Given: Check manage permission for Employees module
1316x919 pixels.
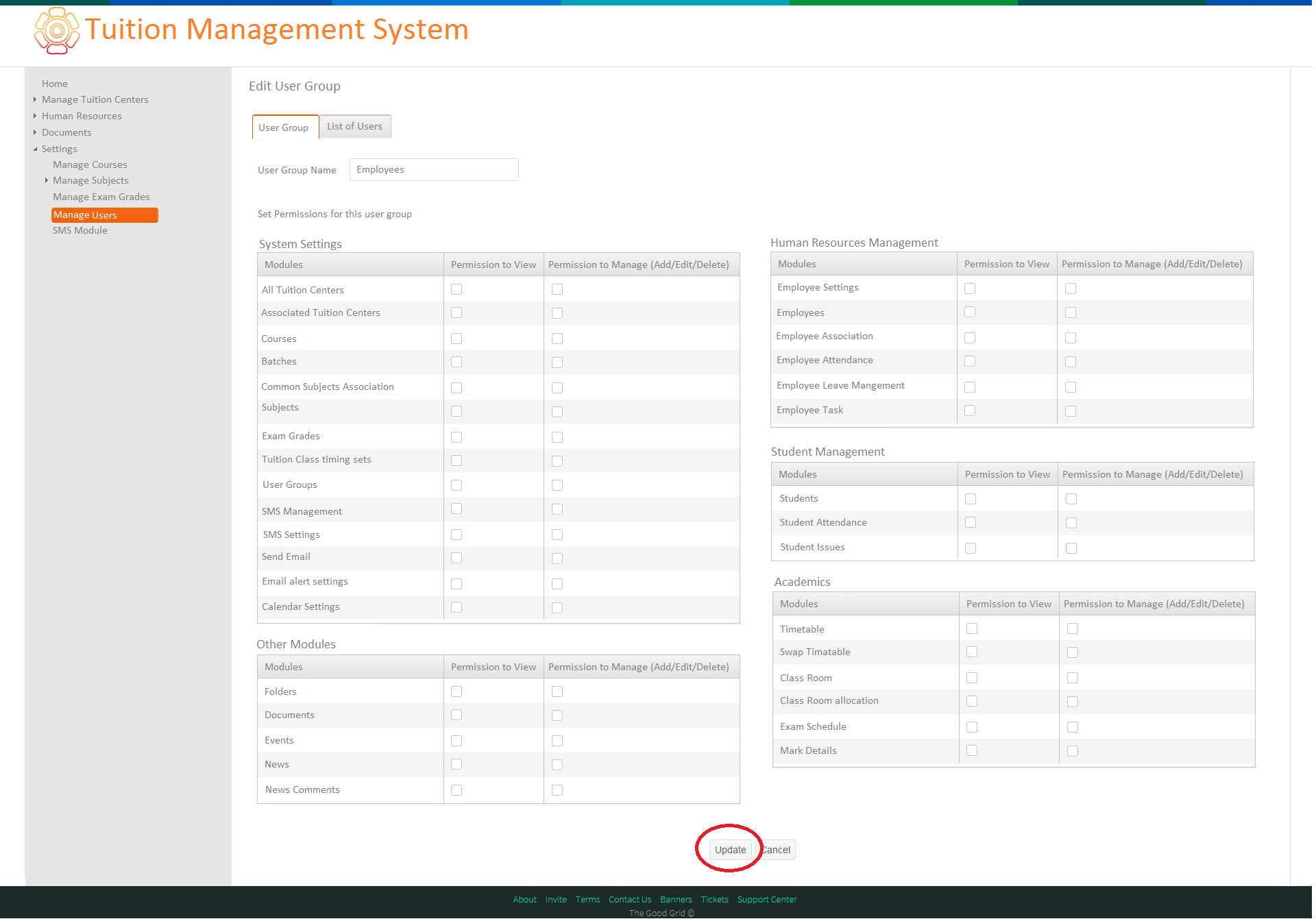Looking at the screenshot, I should coord(1071,313).
